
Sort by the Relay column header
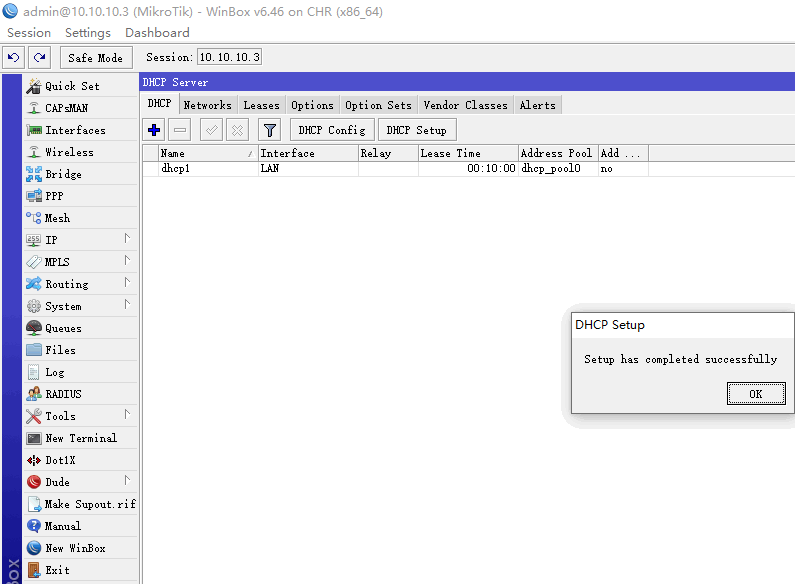click(x=388, y=153)
